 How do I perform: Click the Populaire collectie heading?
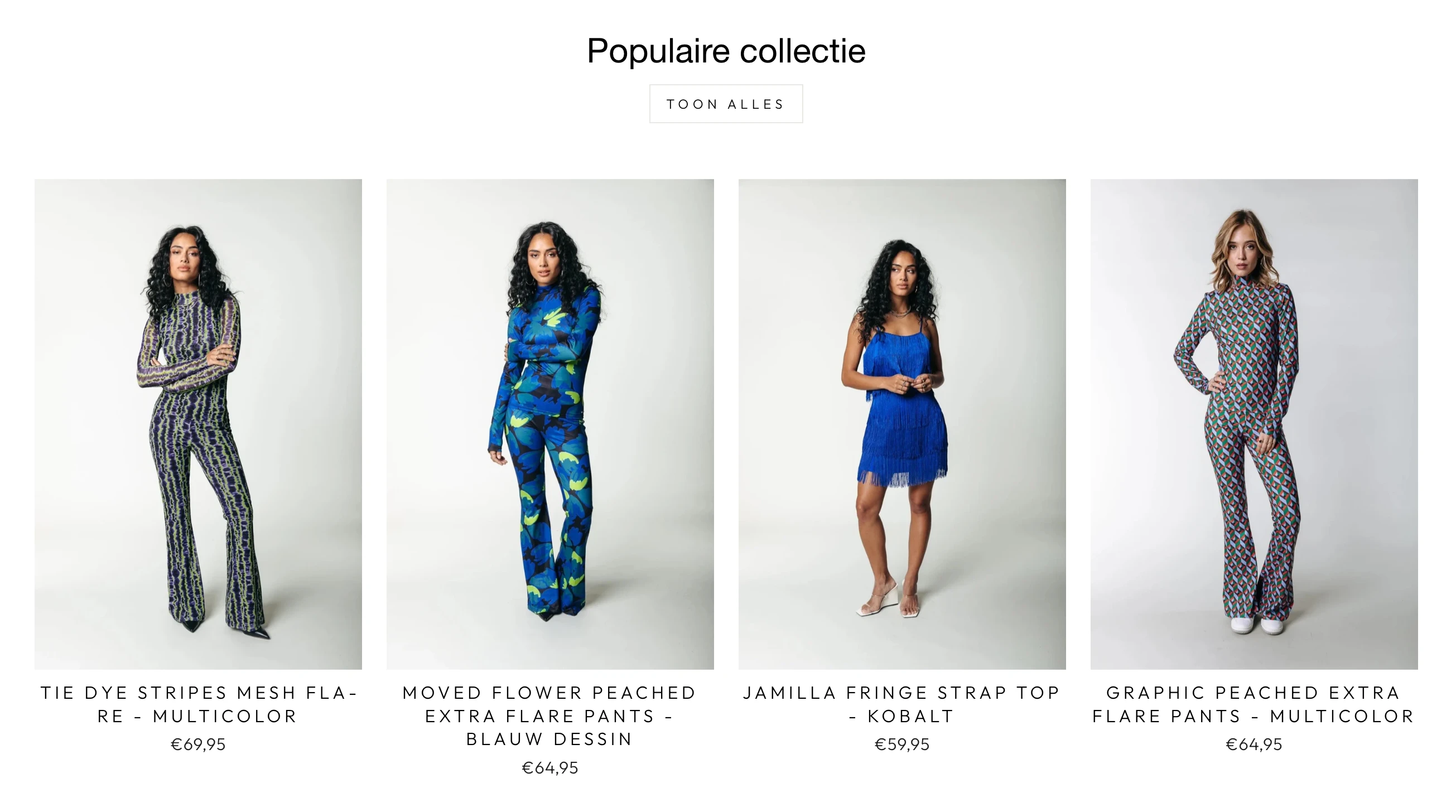tap(726, 51)
